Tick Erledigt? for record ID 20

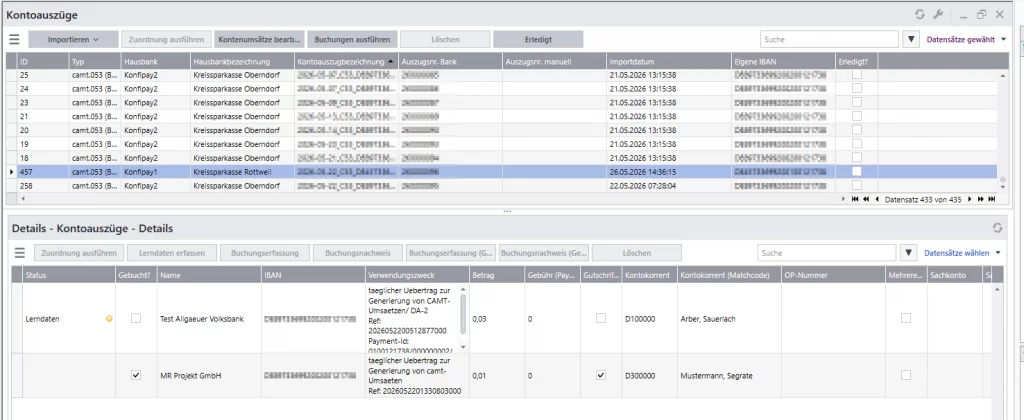point(856,130)
